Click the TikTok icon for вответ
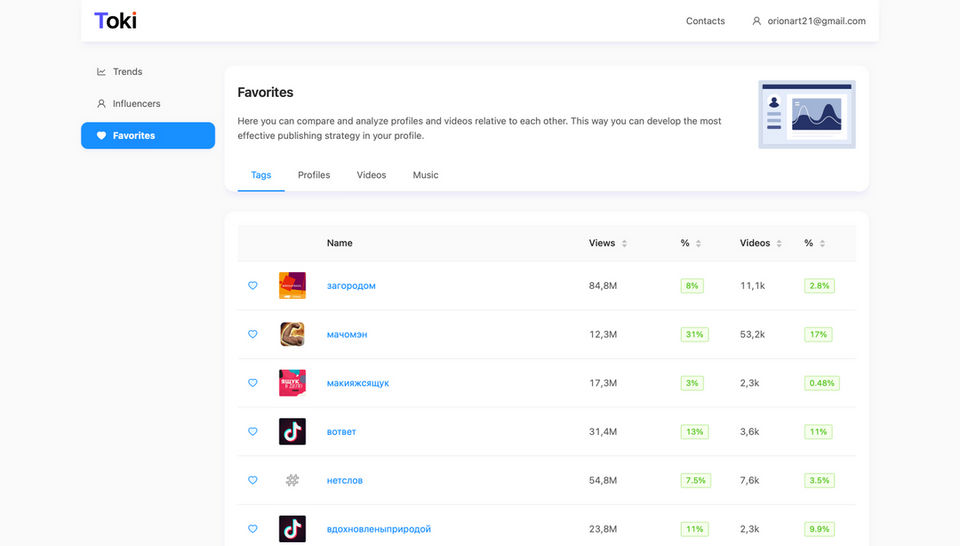This screenshot has height=546, width=960. (x=292, y=432)
